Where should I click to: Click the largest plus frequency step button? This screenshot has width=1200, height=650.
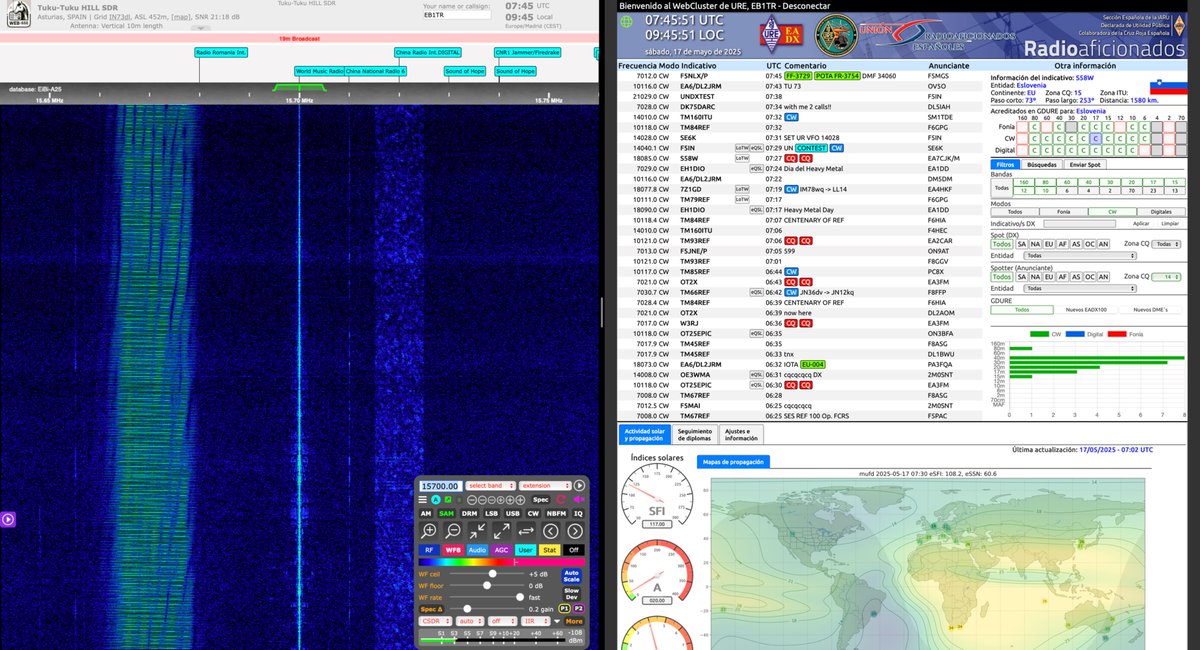(x=520, y=500)
